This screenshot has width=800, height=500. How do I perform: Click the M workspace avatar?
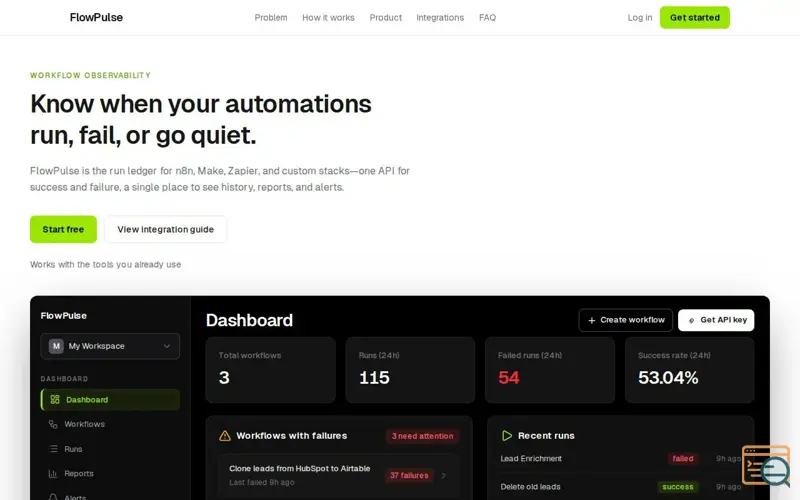[x=56, y=346]
